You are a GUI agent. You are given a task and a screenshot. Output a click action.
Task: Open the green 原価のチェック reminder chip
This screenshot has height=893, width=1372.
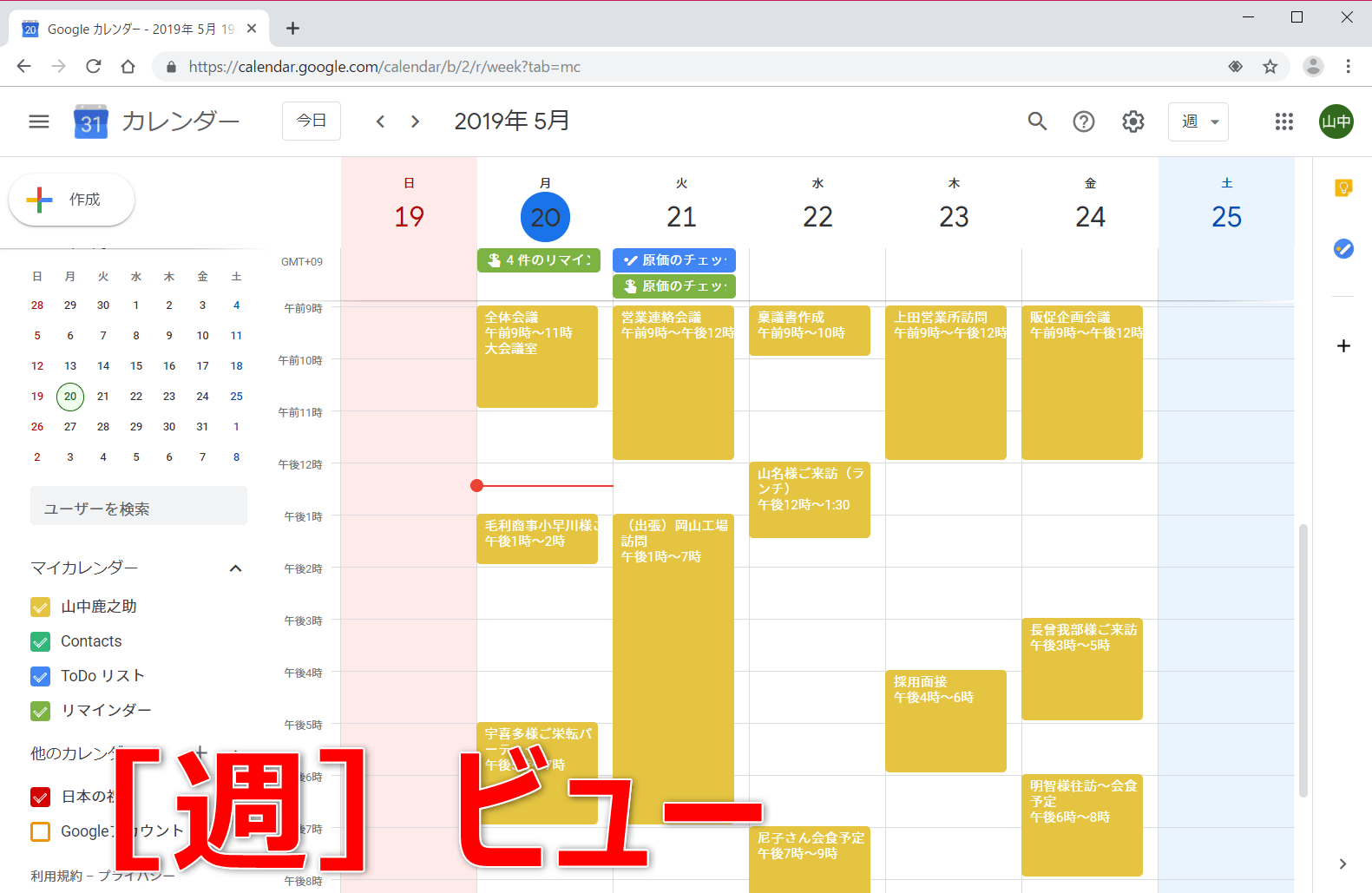click(x=674, y=286)
